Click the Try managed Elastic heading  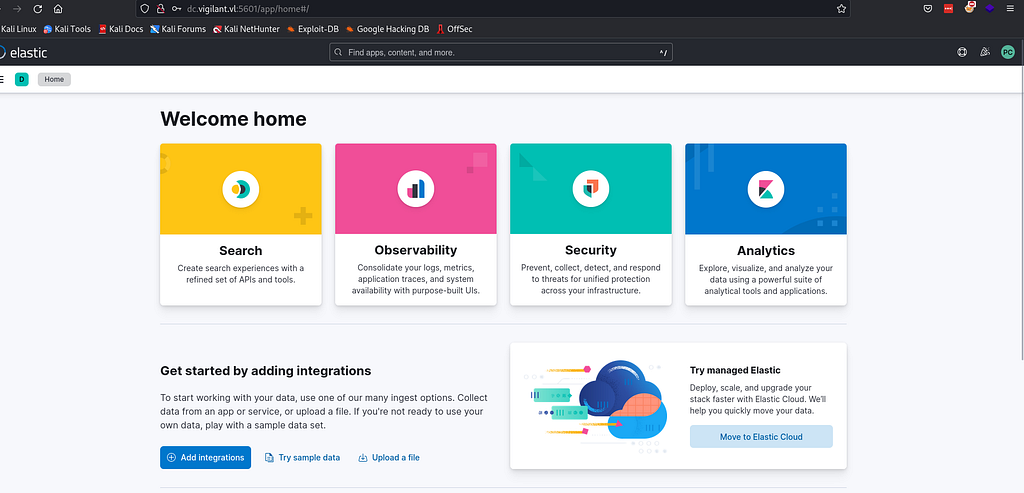coord(735,370)
